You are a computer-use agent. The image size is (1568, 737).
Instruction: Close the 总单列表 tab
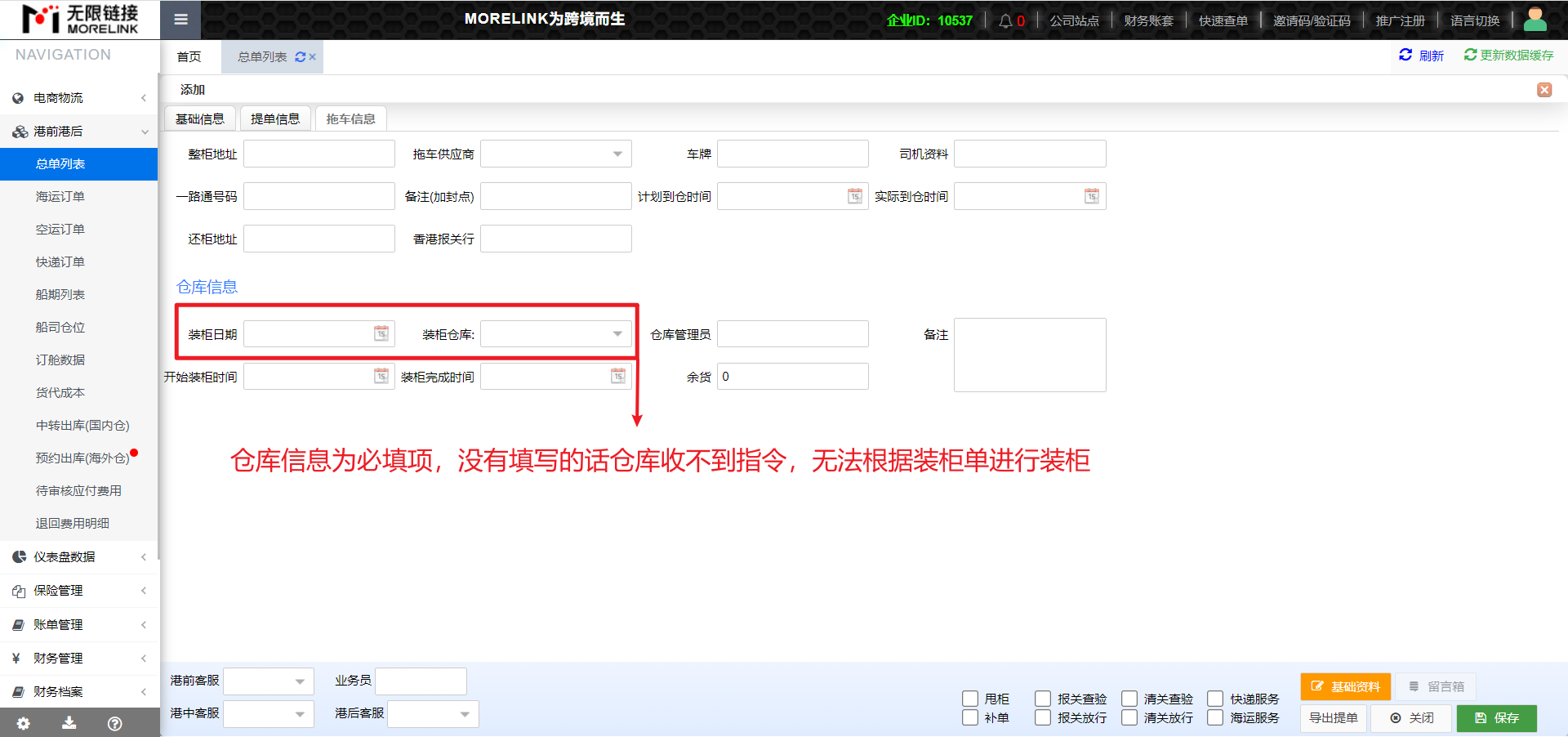coord(313,57)
